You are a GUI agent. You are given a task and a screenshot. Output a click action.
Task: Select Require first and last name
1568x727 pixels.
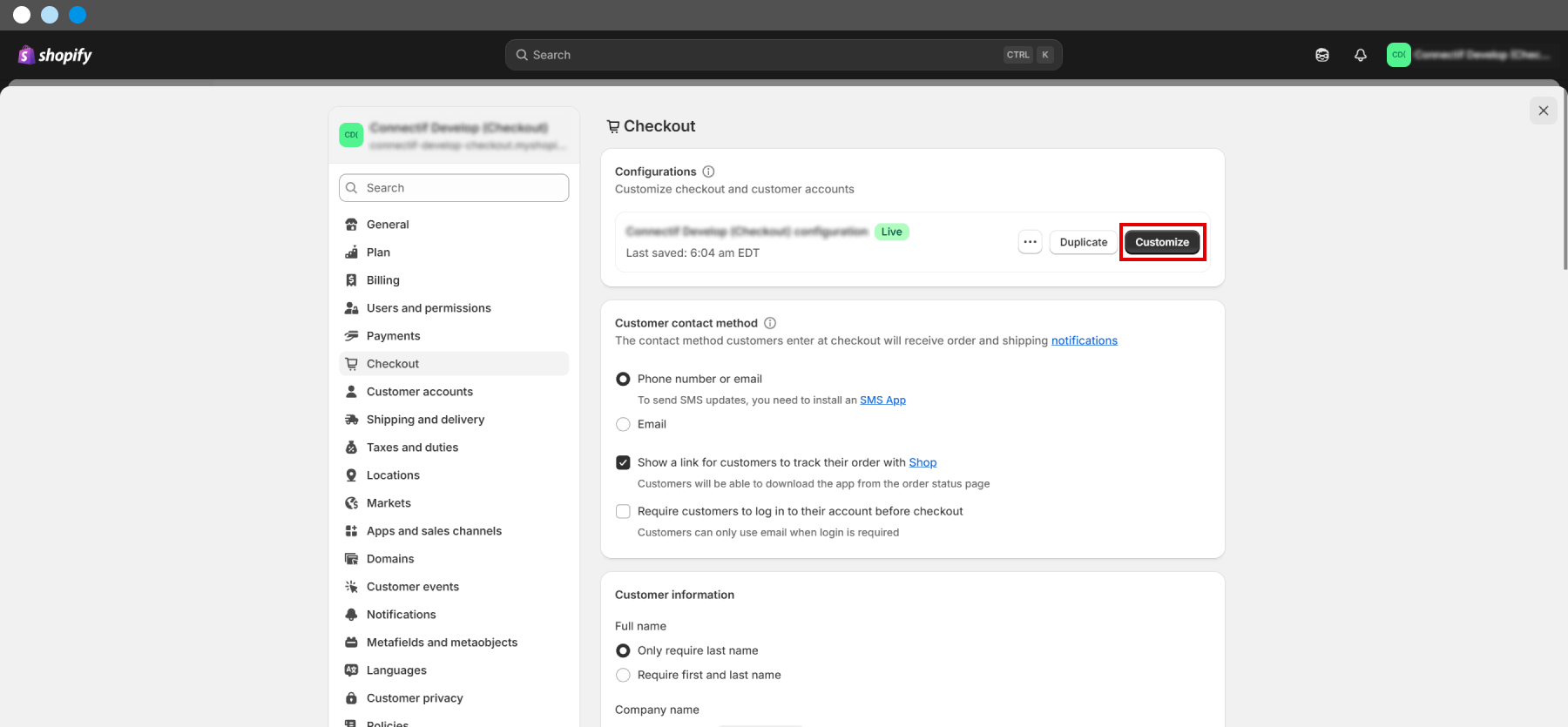pyautogui.click(x=623, y=675)
